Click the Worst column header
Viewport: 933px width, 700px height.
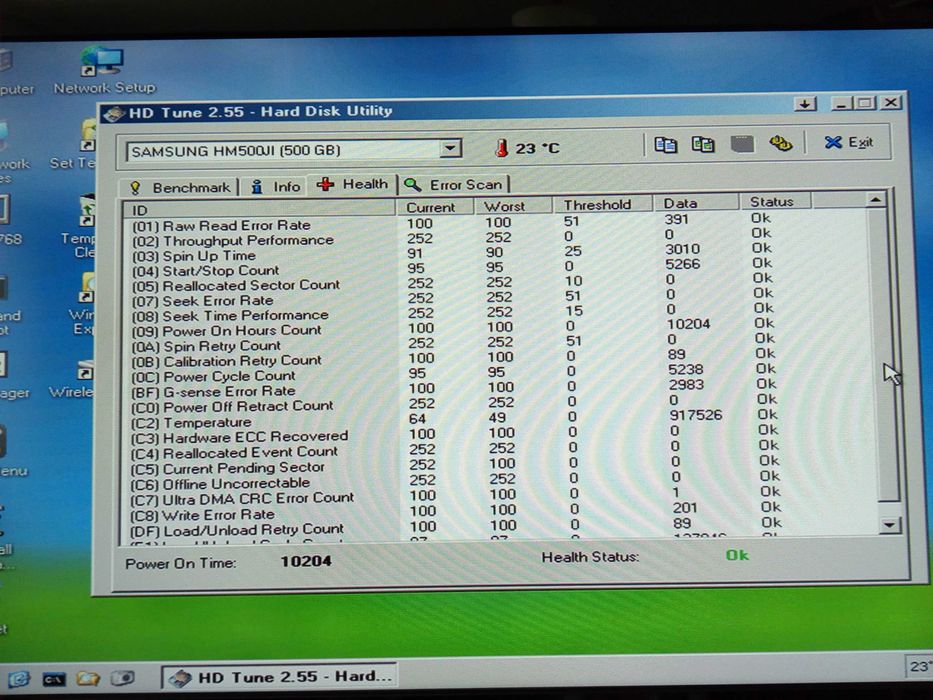(x=512, y=206)
